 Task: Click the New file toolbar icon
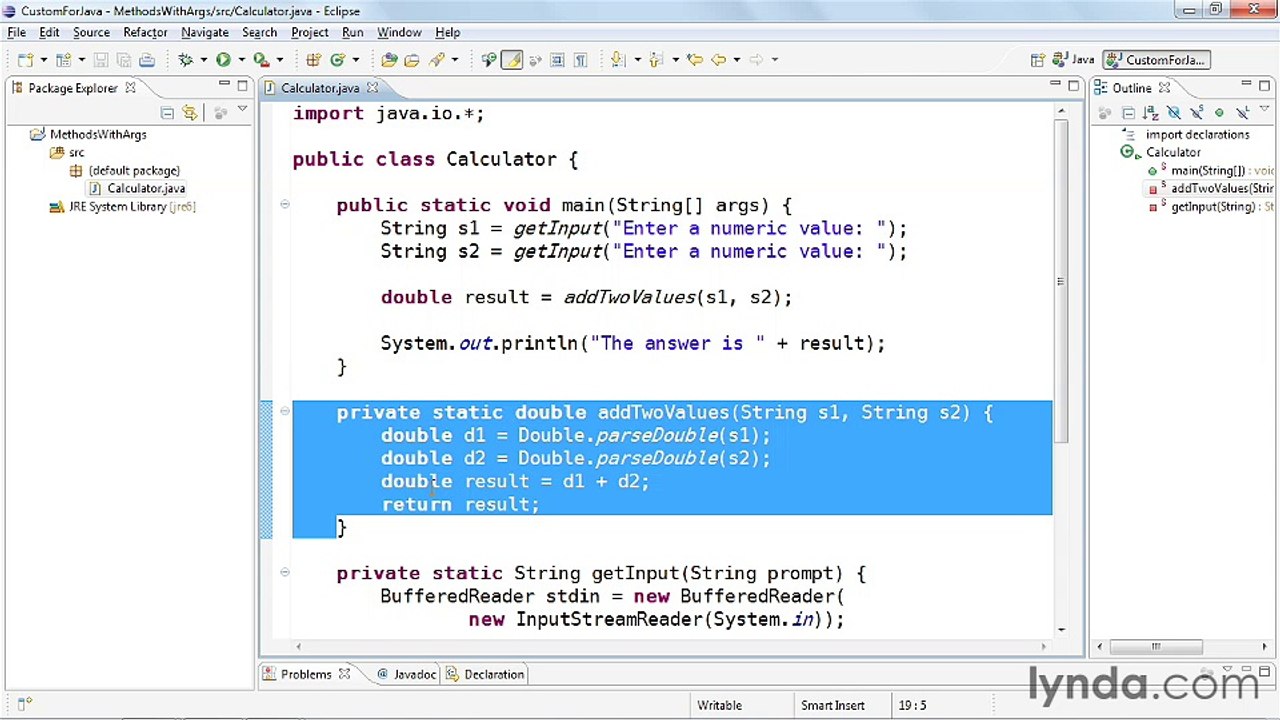coord(24,60)
